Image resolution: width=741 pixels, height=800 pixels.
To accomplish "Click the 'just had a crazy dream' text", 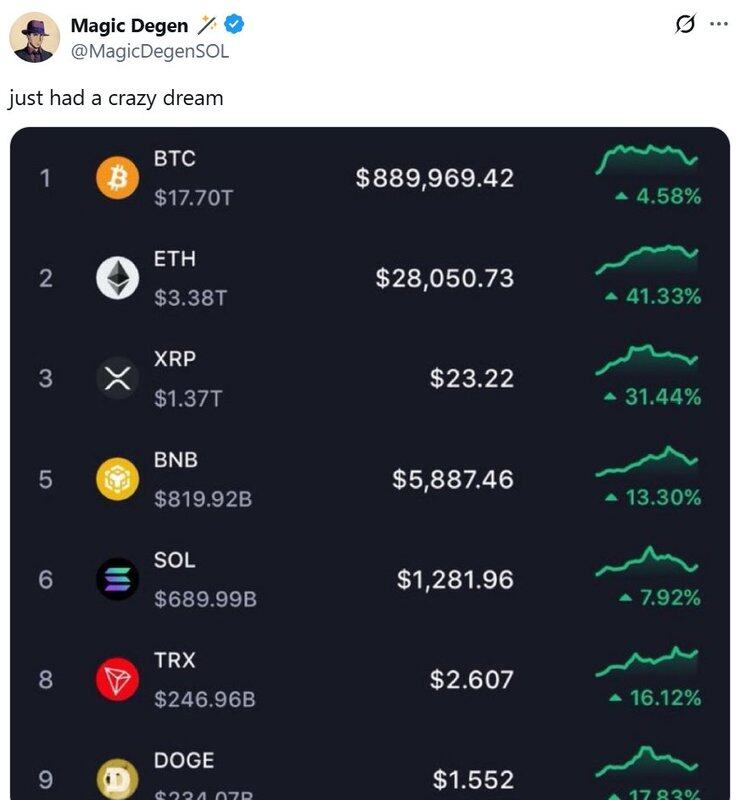I will tap(115, 98).
